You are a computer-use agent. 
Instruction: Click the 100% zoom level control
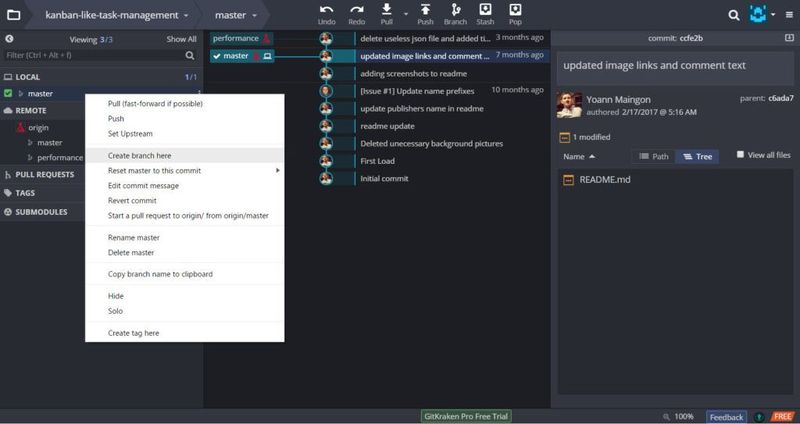point(683,417)
